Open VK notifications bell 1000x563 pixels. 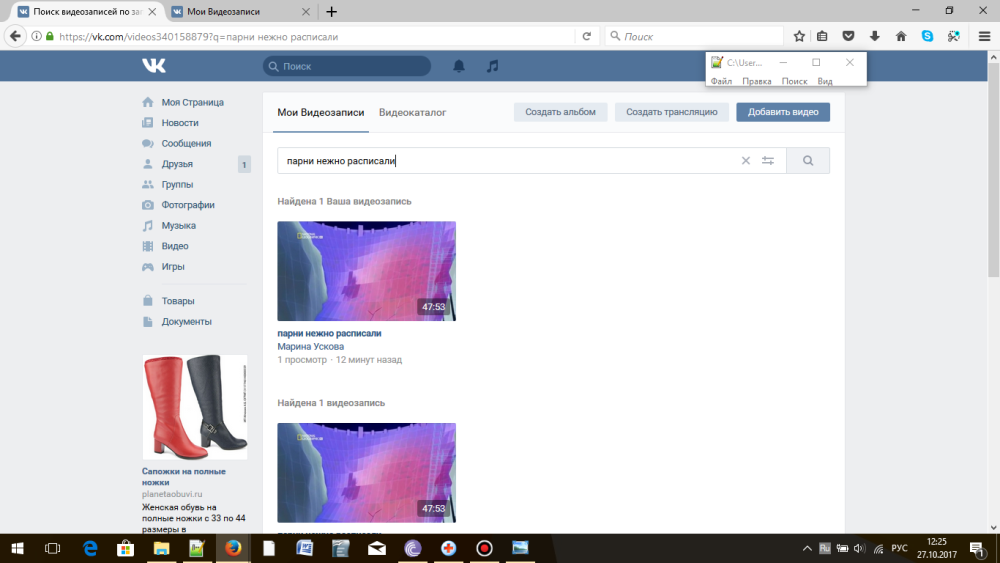point(459,66)
